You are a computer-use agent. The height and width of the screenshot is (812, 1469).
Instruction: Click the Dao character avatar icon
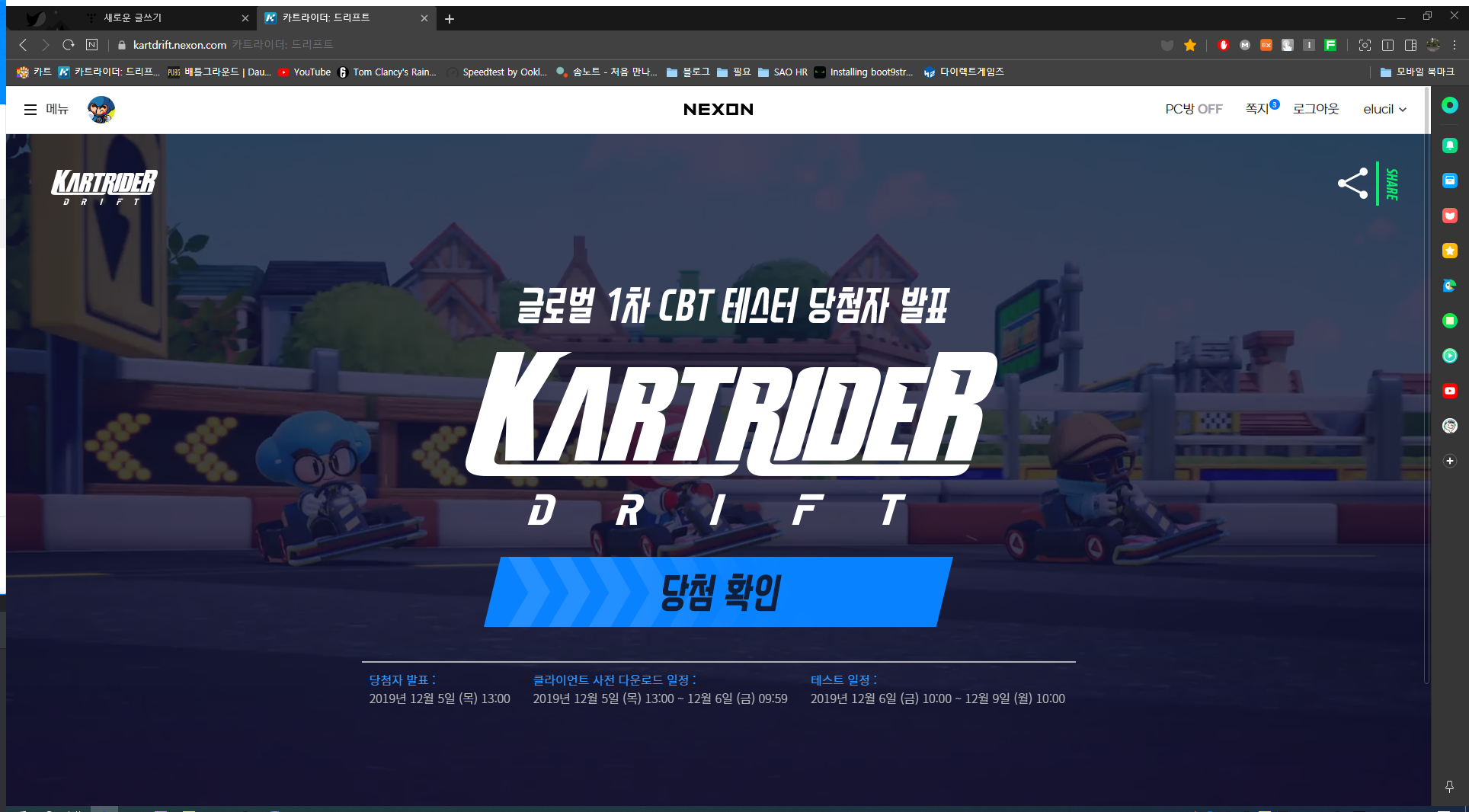coord(101,110)
